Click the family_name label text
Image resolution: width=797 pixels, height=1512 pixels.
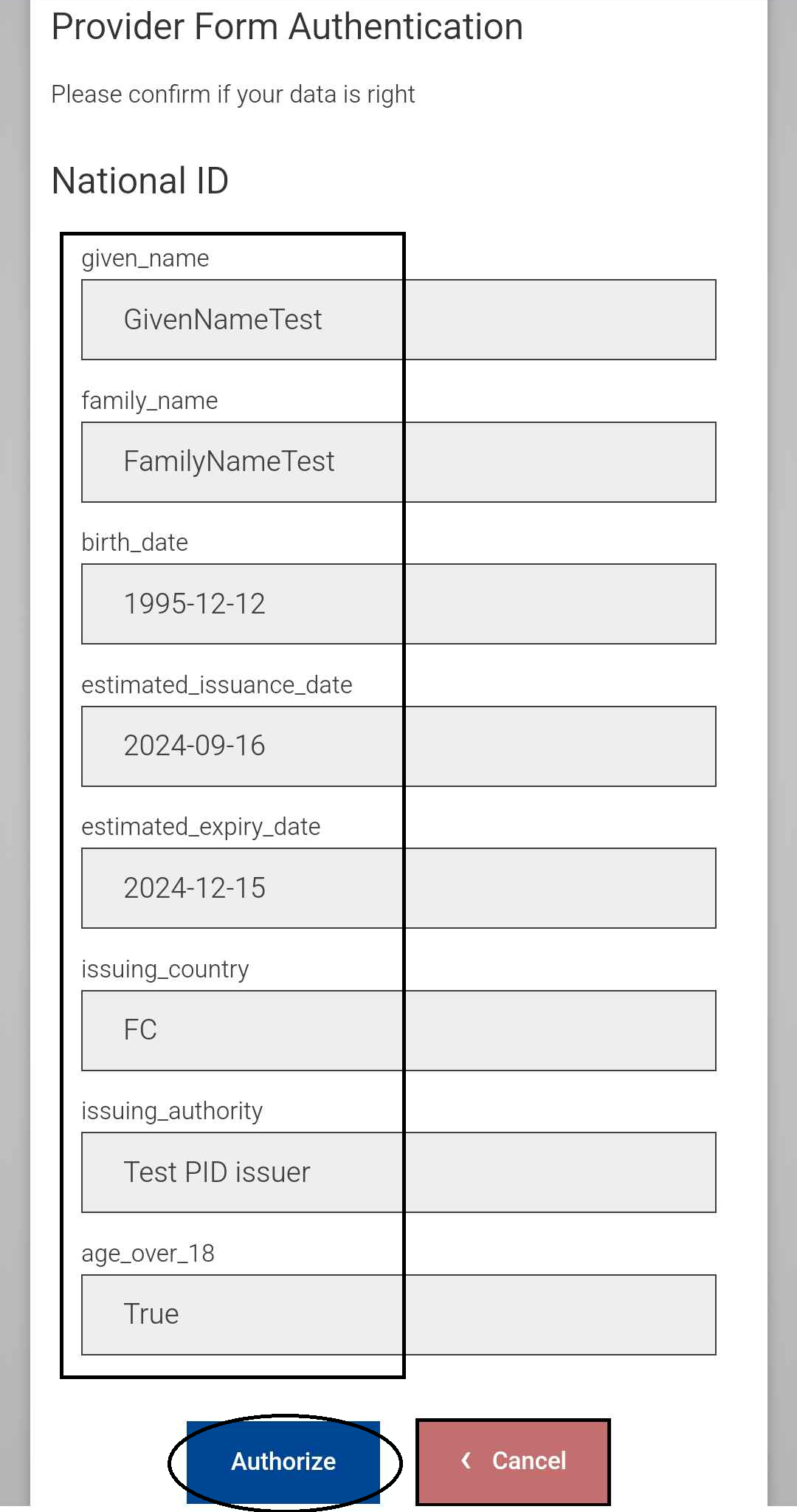[x=150, y=401]
